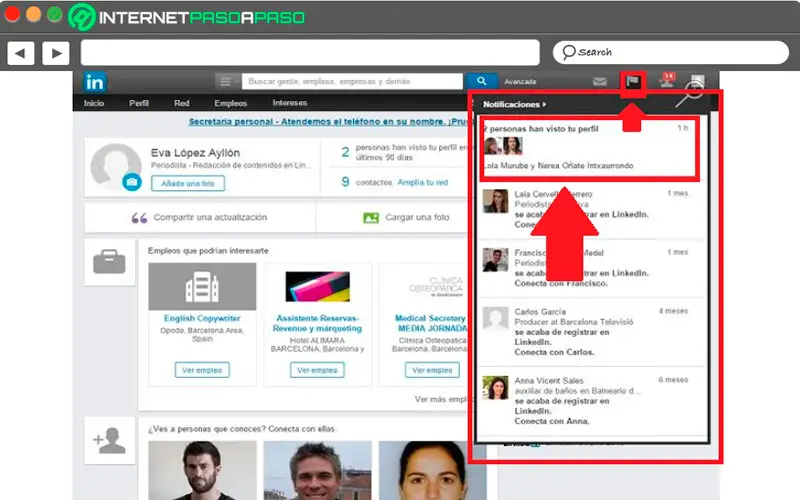
Task: Click the camera icon on profile photo
Action: (x=132, y=182)
